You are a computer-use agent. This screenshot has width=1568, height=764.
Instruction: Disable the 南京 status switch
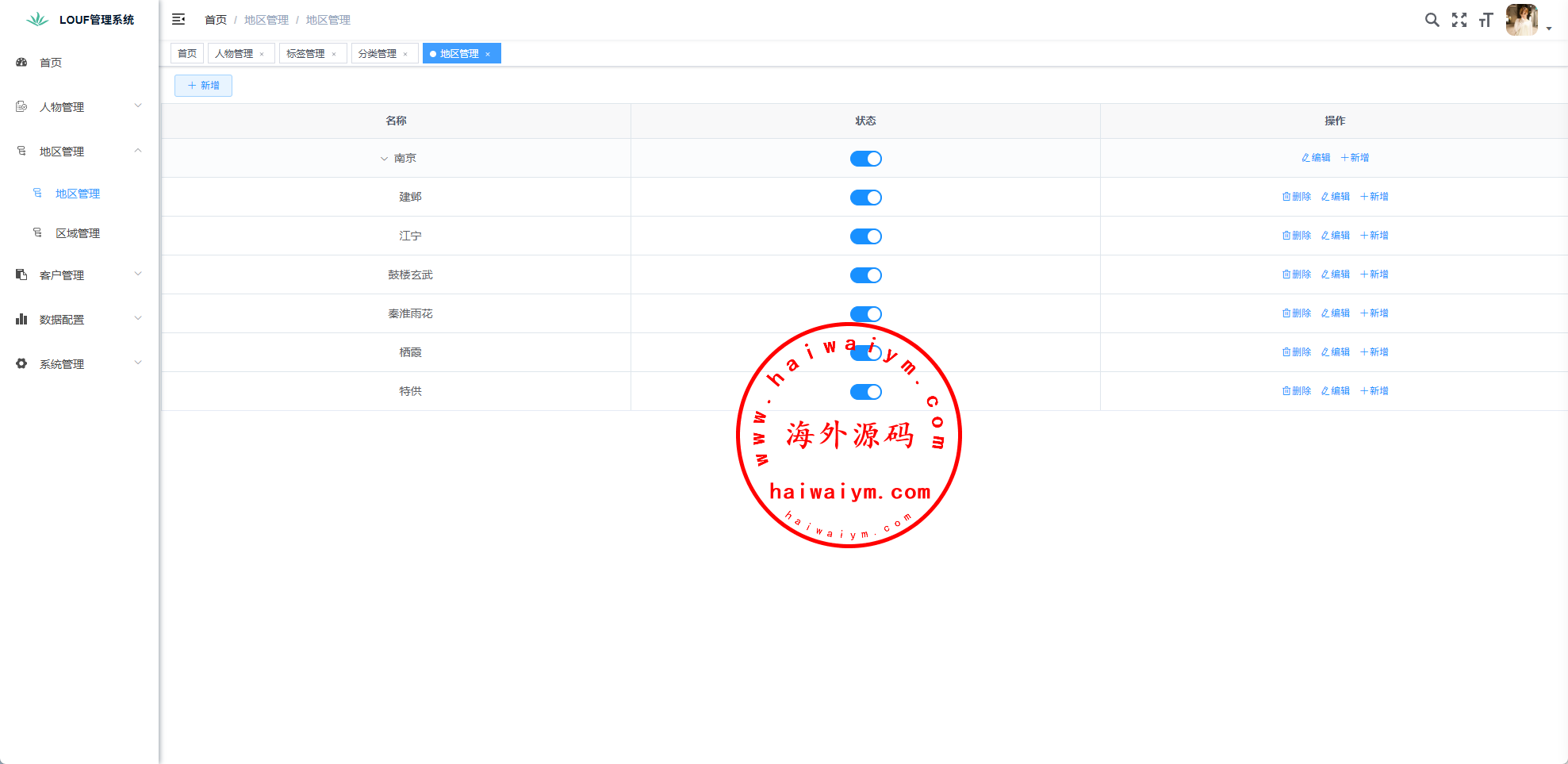tap(865, 159)
